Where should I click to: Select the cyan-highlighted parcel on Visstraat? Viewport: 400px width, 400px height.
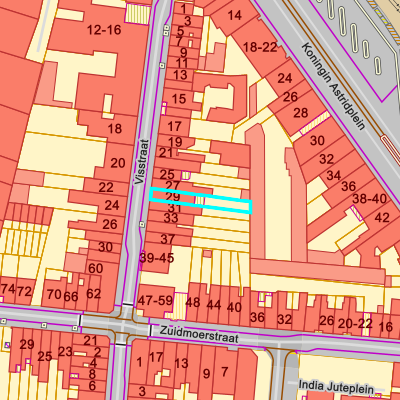[200, 200]
